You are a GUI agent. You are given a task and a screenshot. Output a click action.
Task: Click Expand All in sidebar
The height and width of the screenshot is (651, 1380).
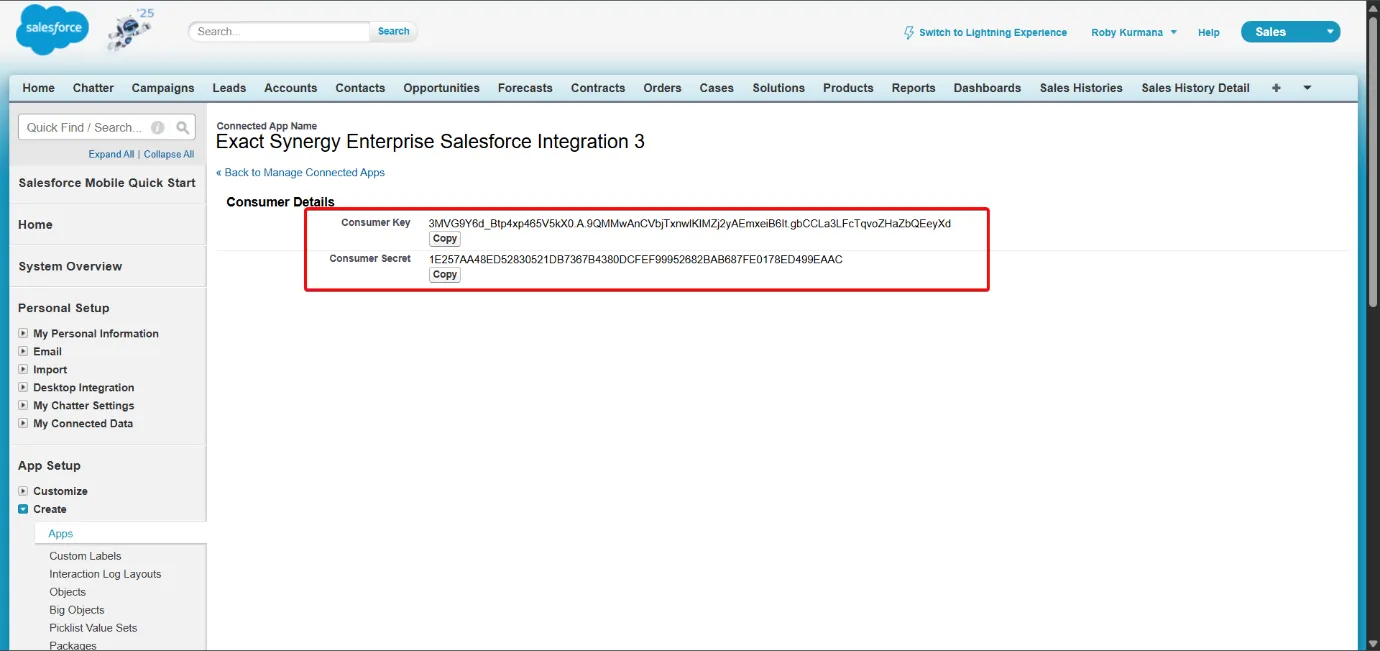111,154
